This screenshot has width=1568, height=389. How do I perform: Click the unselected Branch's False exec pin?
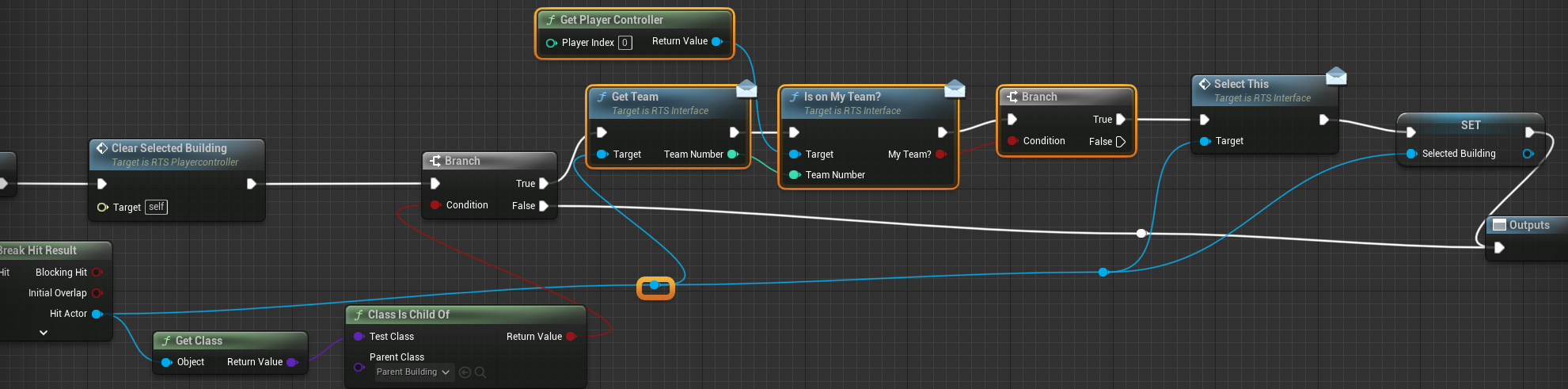(x=544, y=206)
